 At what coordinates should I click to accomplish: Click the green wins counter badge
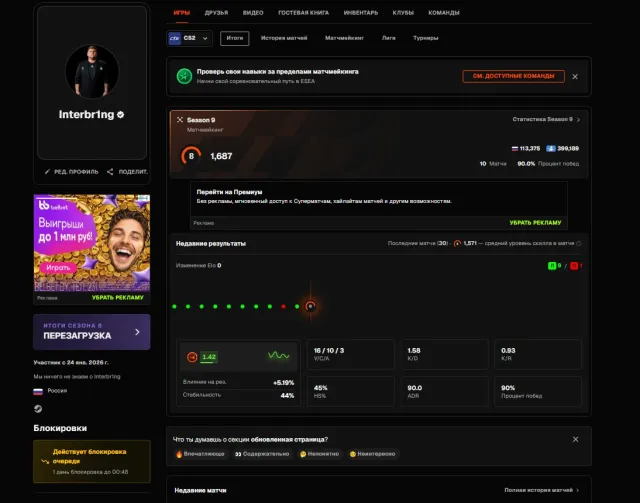[x=554, y=266]
